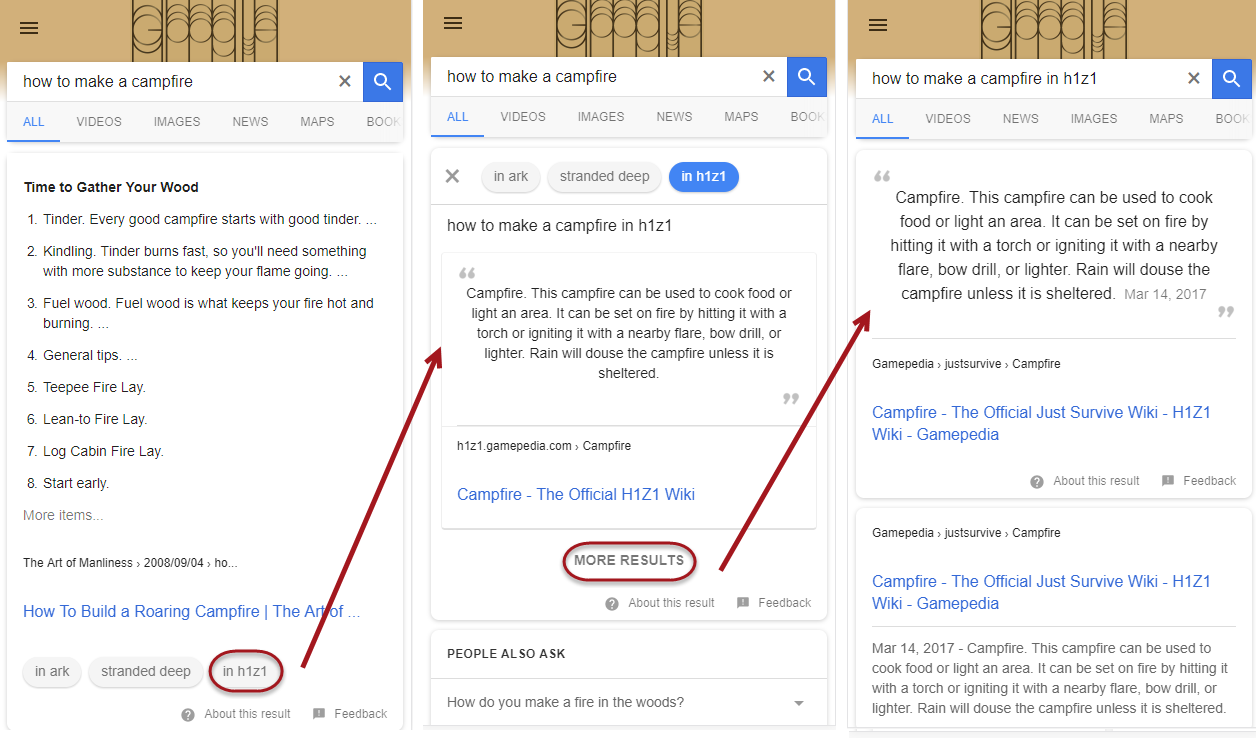Image resolution: width=1256 pixels, height=738 pixels.
Task: Click blue search button in left panel
Action: tap(383, 81)
